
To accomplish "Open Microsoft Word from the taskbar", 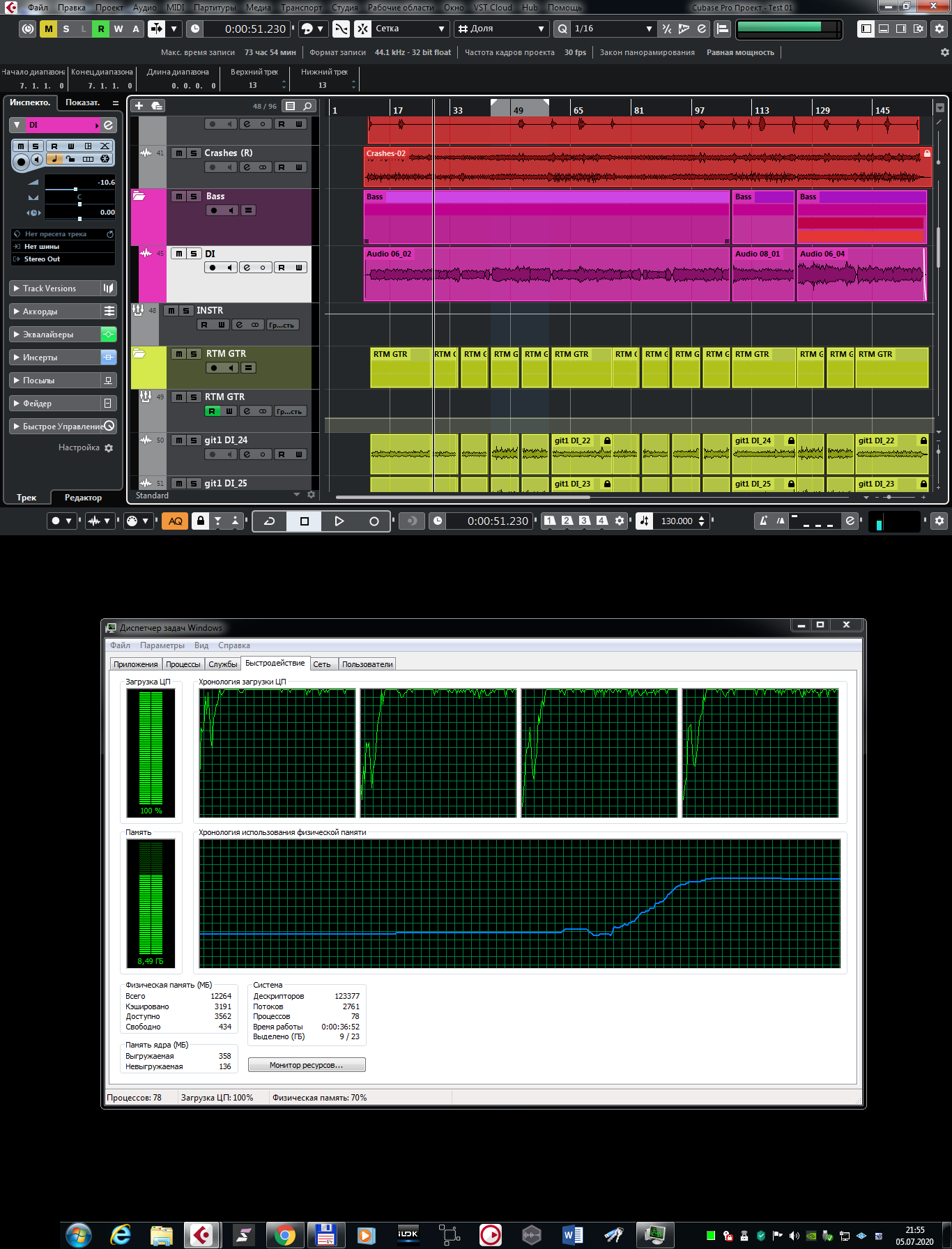I will 571,1236.
